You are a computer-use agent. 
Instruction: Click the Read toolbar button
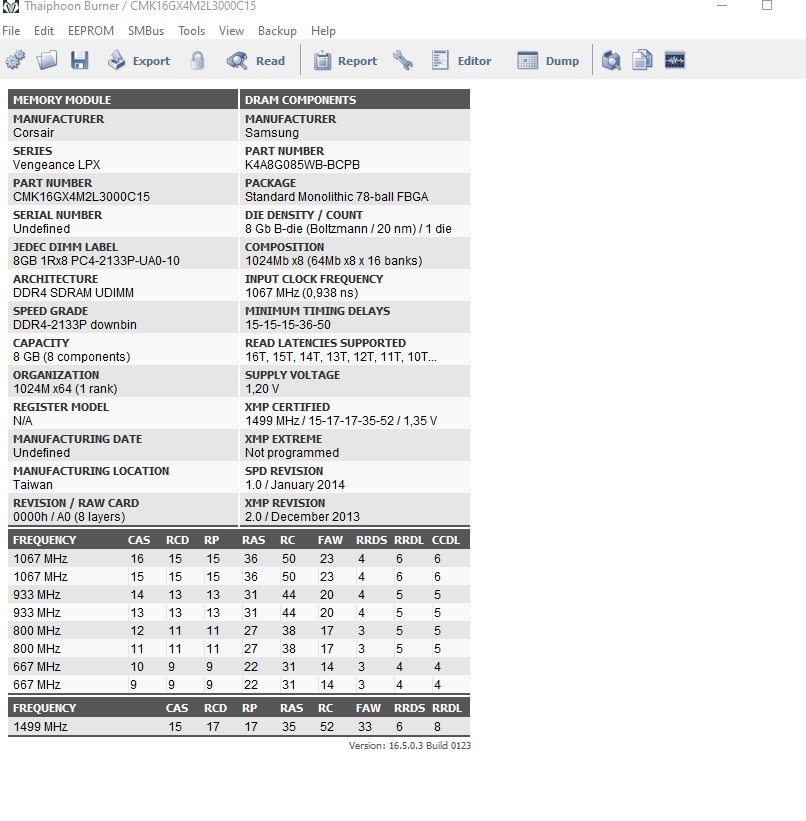(x=256, y=60)
